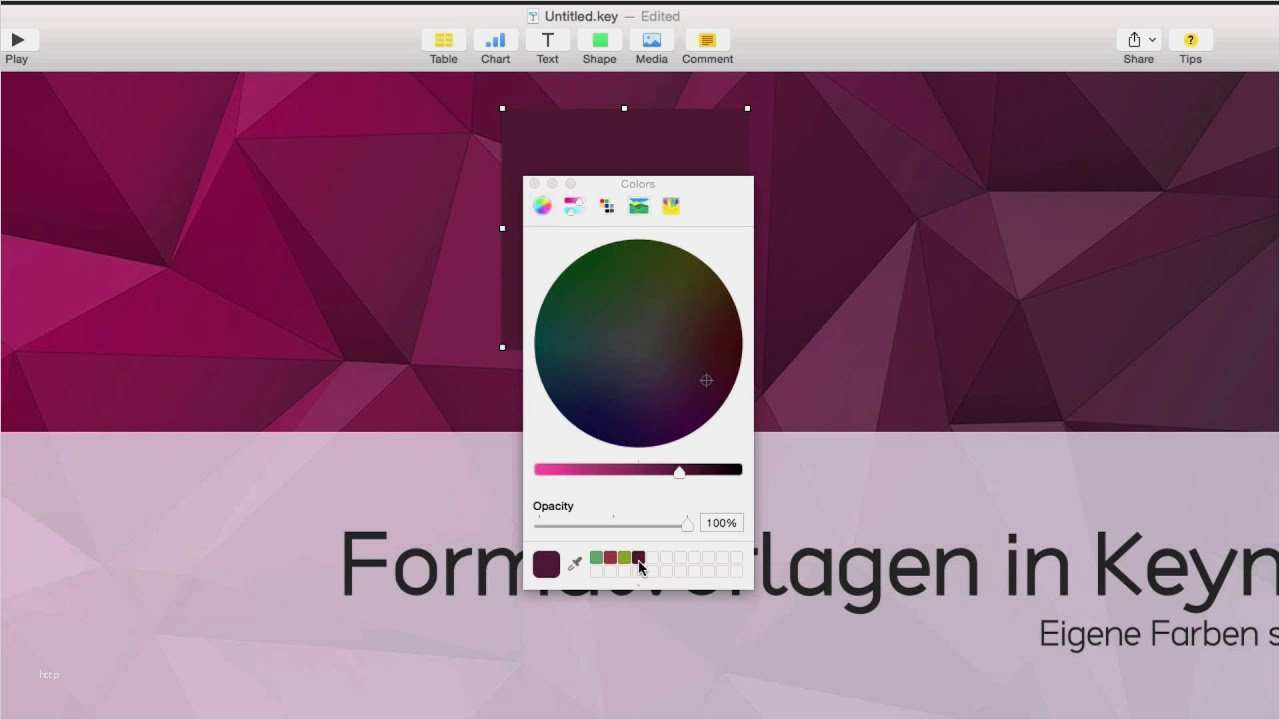Click the Play slideshow button
Image resolution: width=1280 pixels, height=720 pixels.
point(18,40)
